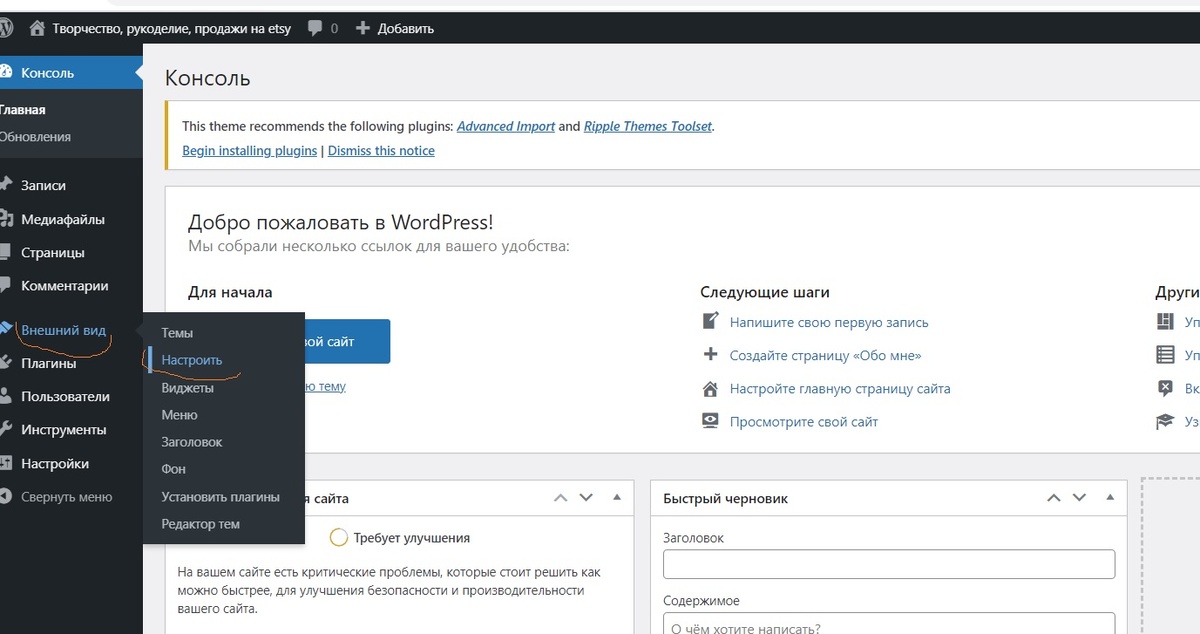This screenshot has height=634, width=1200.
Task: Collapse the site health widget panel
Action: [x=617, y=497]
